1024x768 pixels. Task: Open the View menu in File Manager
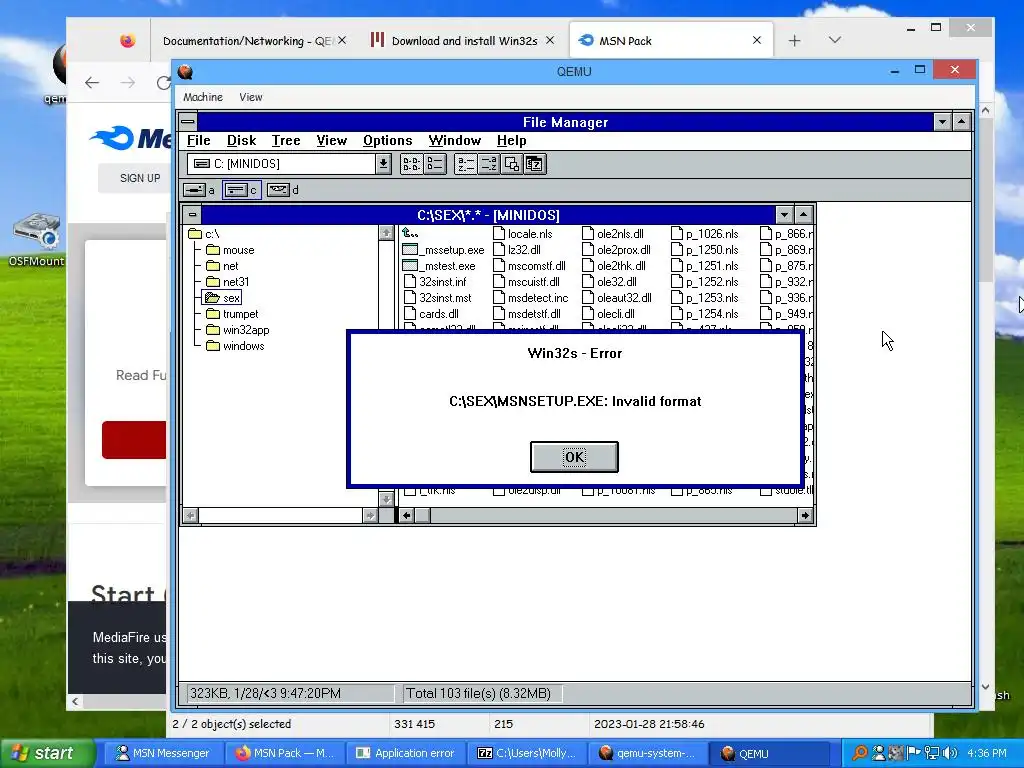[x=331, y=140]
